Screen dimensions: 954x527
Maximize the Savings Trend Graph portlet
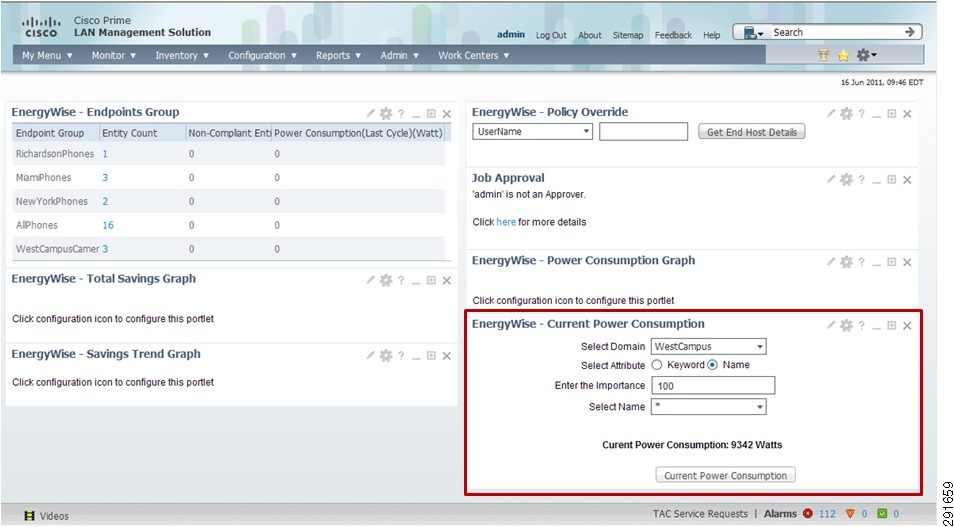[x=431, y=355]
